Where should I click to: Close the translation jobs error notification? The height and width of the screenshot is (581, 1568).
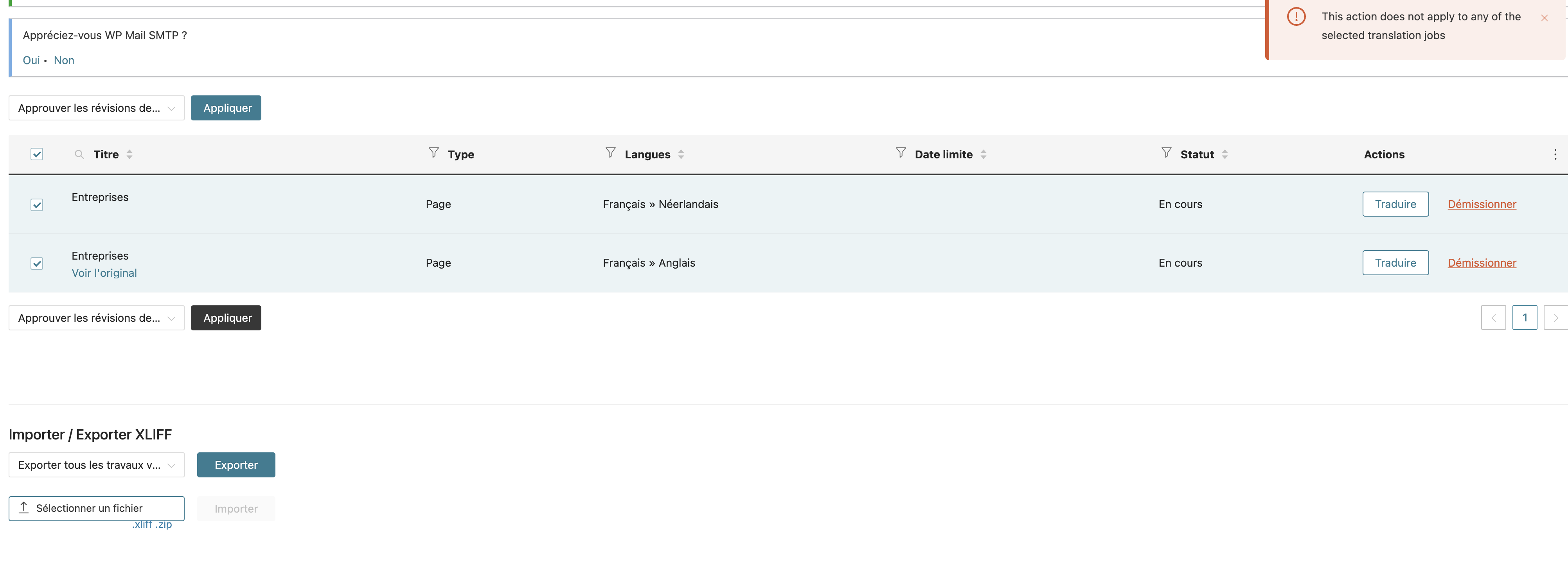(x=1544, y=18)
